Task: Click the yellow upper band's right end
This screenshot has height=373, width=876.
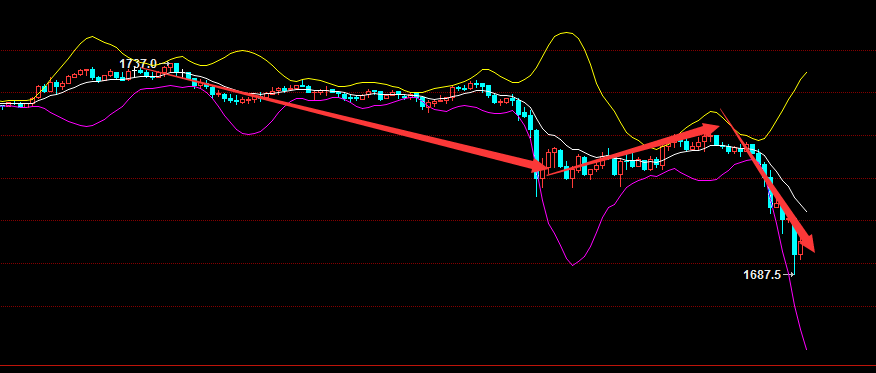Action: pos(806,73)
